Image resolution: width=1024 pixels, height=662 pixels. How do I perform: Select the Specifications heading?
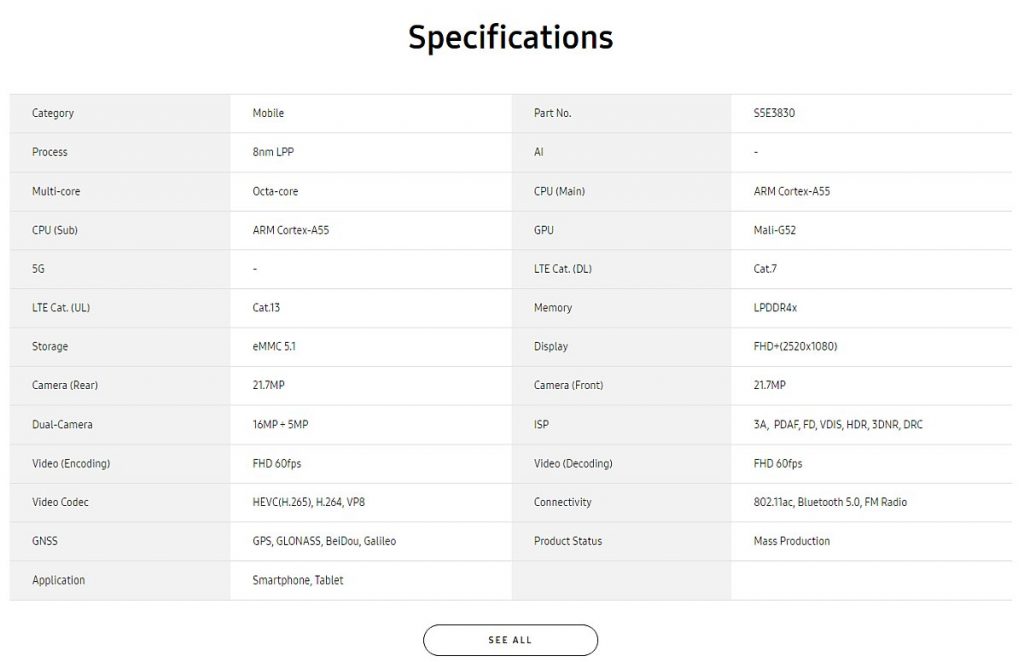pyautogui.click(x=511, y=37)
